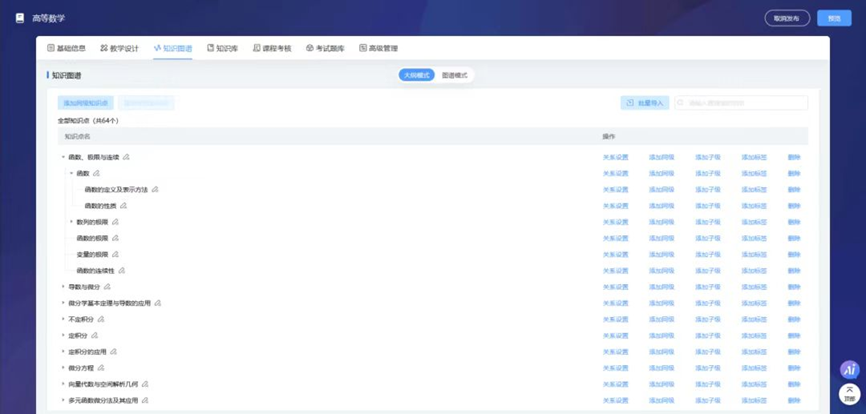Image resolution: width=866 pixels, height=414 pixels.
Task: Open the 课程考核 tab
Action: [272, 49]
